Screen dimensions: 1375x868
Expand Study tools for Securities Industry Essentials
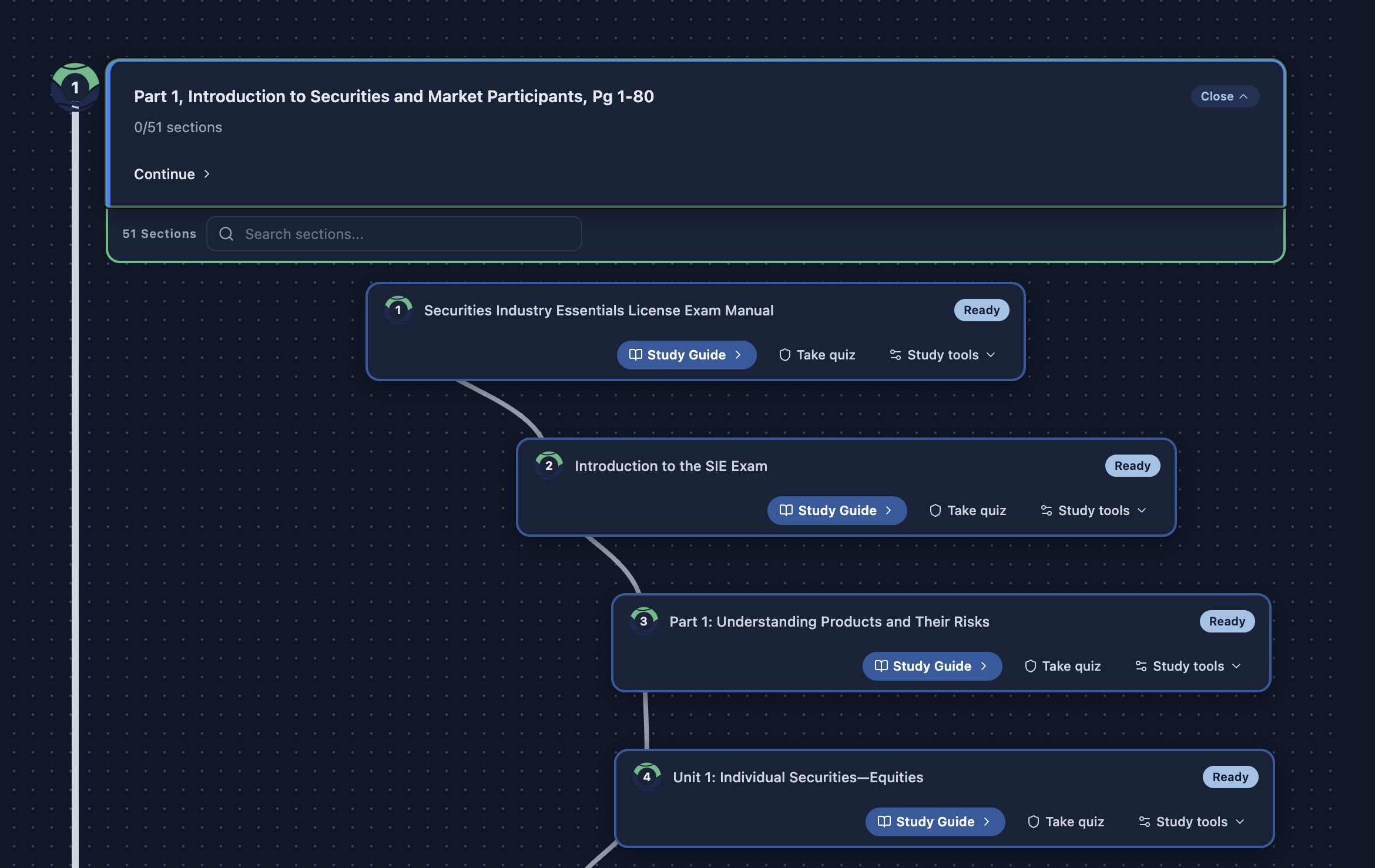pos(943,355)
